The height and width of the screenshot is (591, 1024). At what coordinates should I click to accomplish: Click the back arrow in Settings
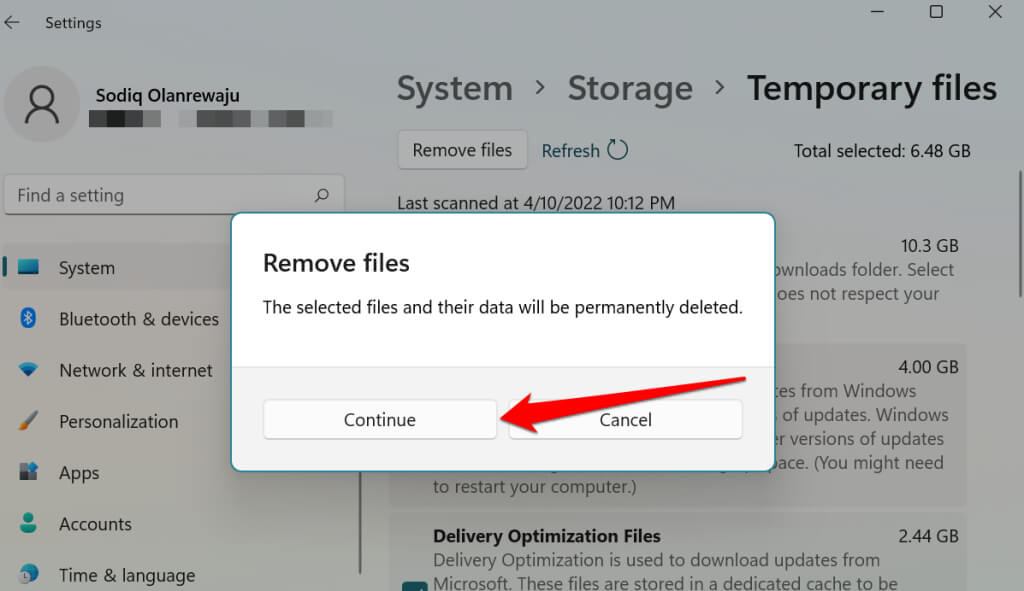tap(12, 22)
